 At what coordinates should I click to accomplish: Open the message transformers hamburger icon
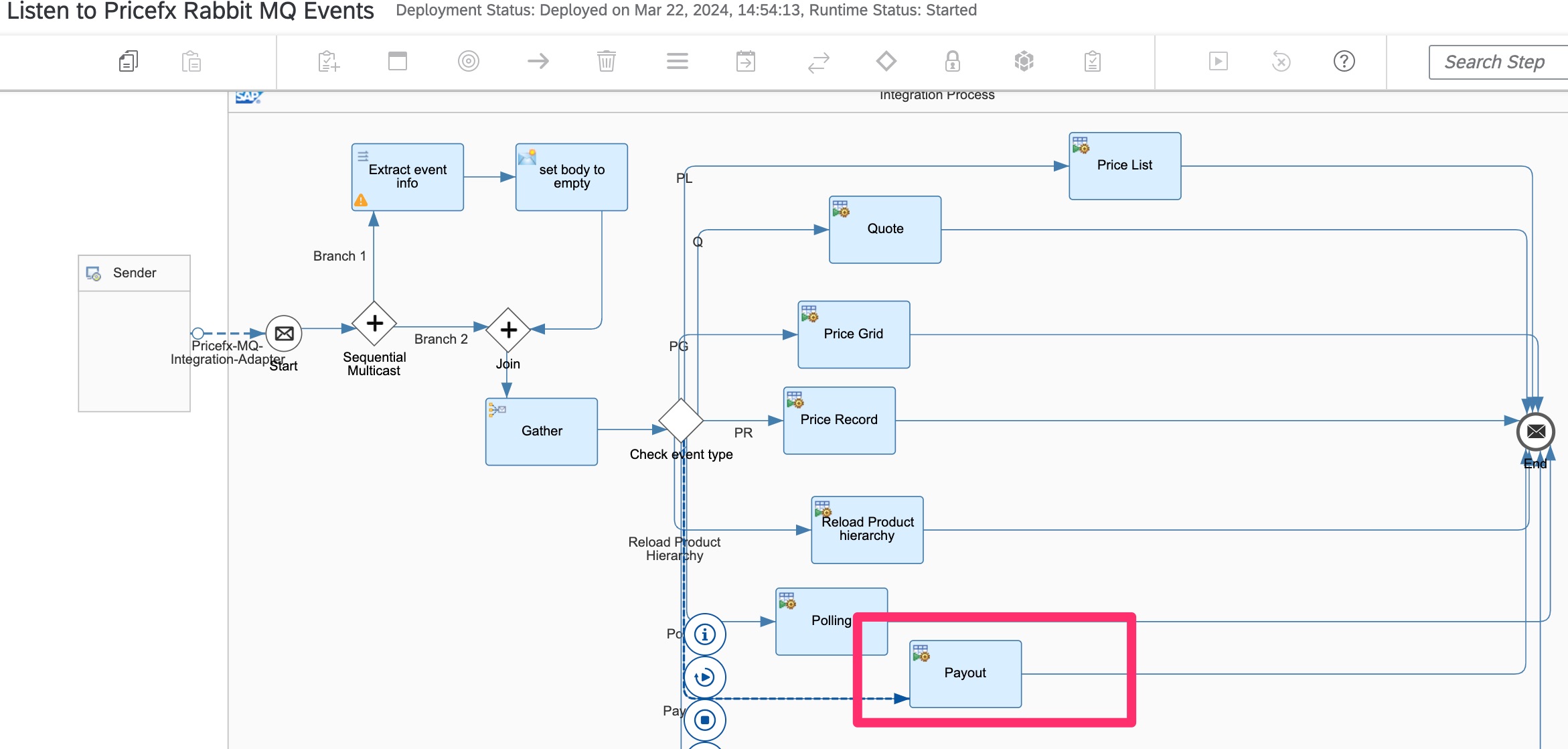point(677,62)
